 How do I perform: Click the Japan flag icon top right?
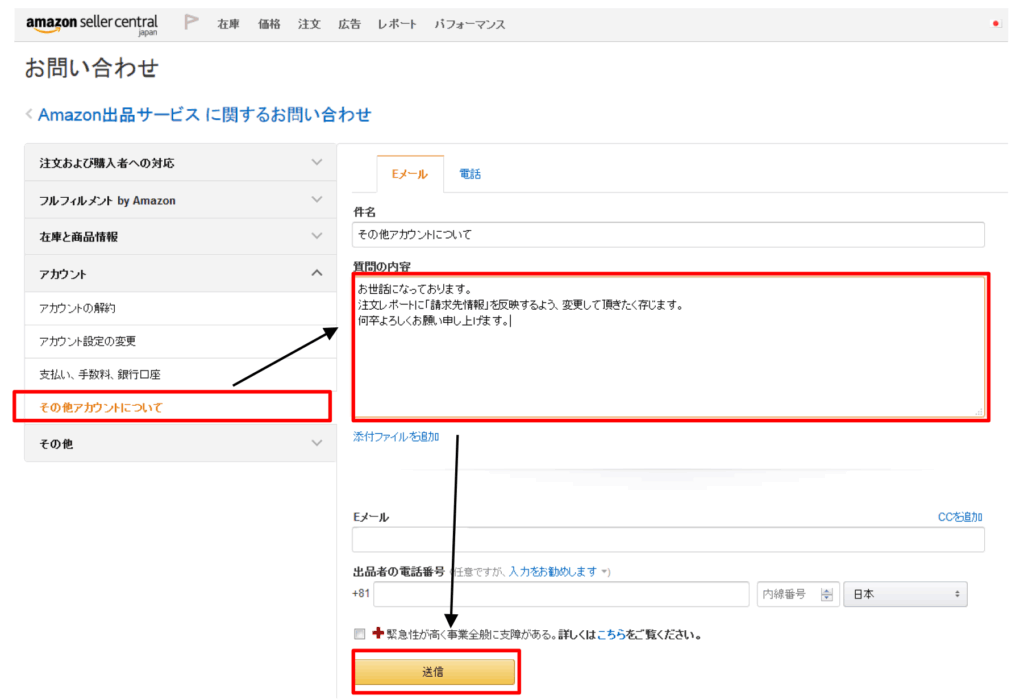click(x=996, y=24)
